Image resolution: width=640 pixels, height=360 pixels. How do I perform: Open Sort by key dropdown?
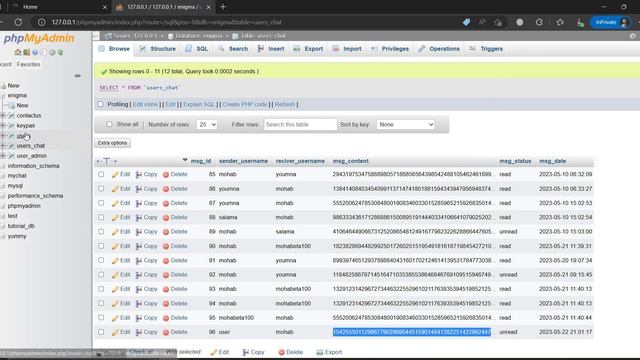405,124
